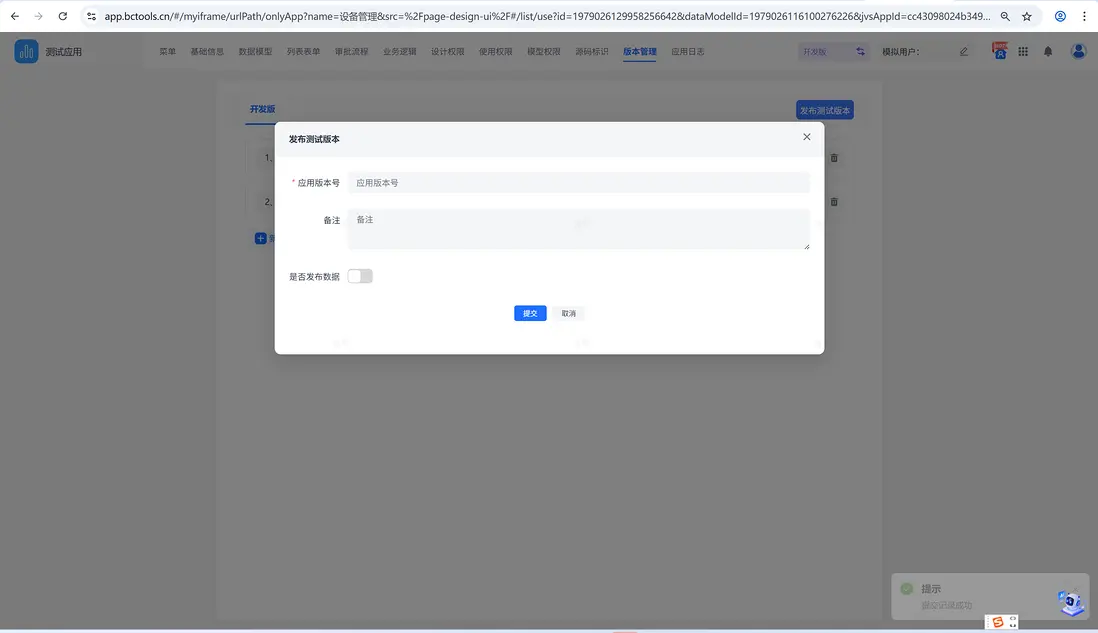The width and height of the screenshot is (1098, 633).
Task: Focus the 应用版本号 input field
Action: pos(579,183)
